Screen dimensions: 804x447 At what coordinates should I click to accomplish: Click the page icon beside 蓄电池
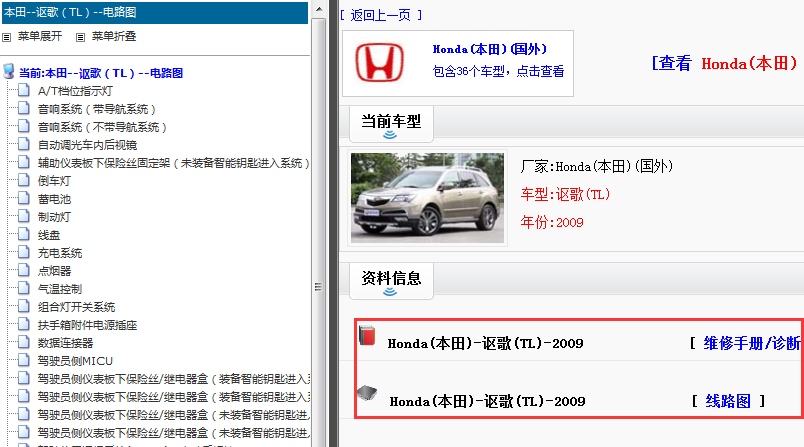(x=24, y=198)
